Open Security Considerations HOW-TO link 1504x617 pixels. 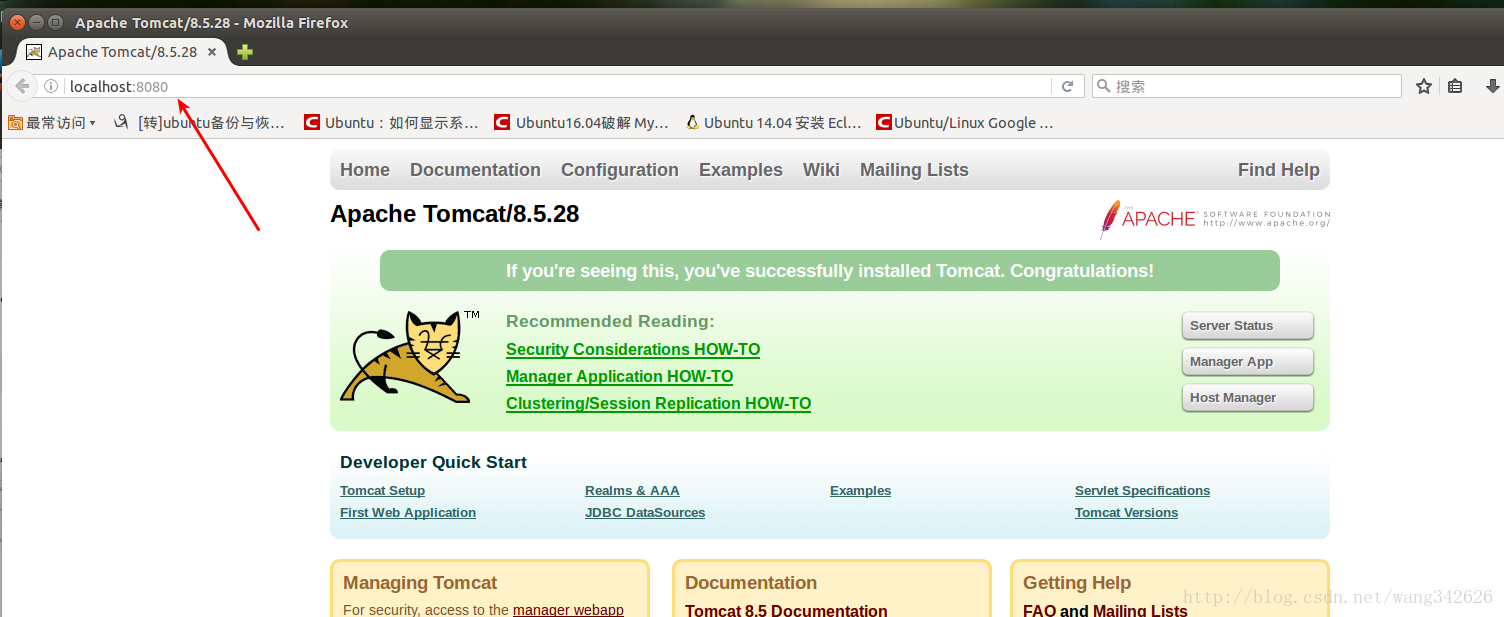click(x=633, y=350)
